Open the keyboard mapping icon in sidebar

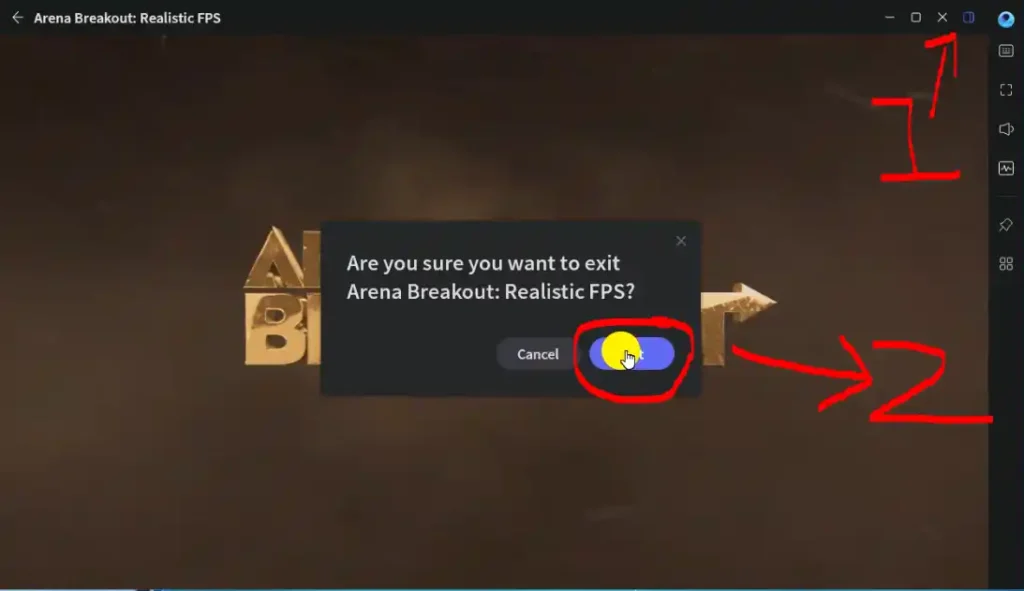coord(1006,51)
